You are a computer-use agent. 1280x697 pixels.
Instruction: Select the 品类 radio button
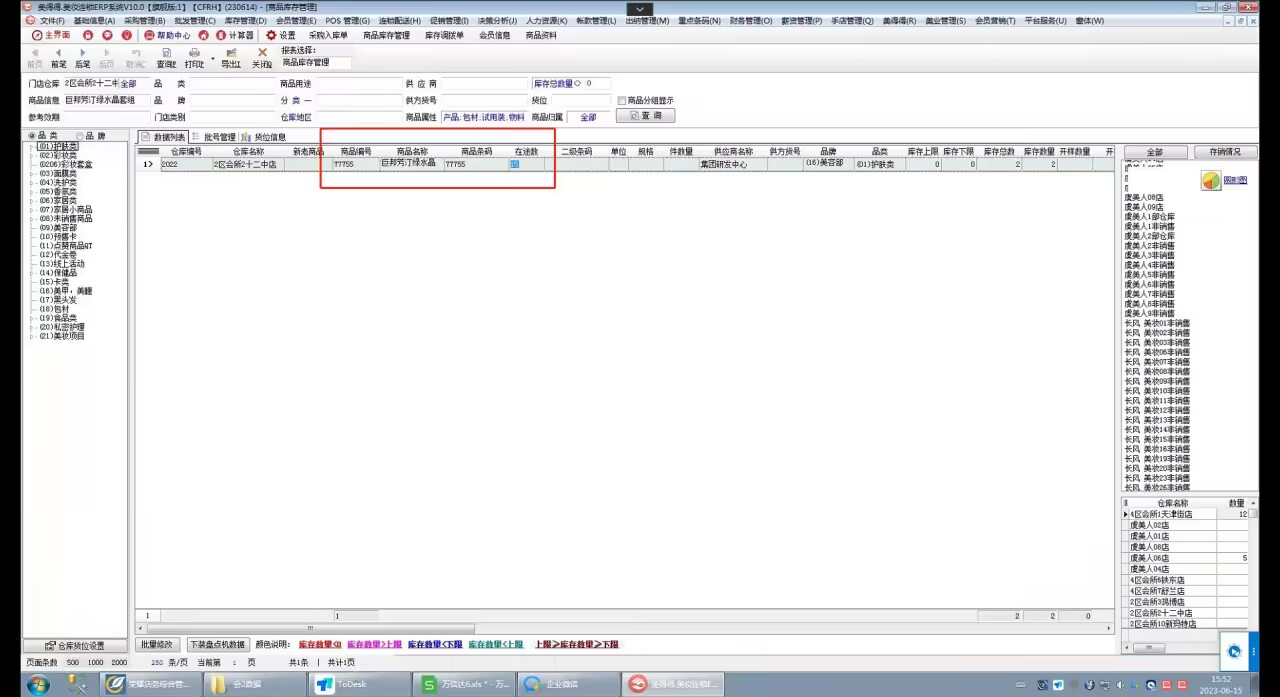pyautogui.click(x=31, y=136)
